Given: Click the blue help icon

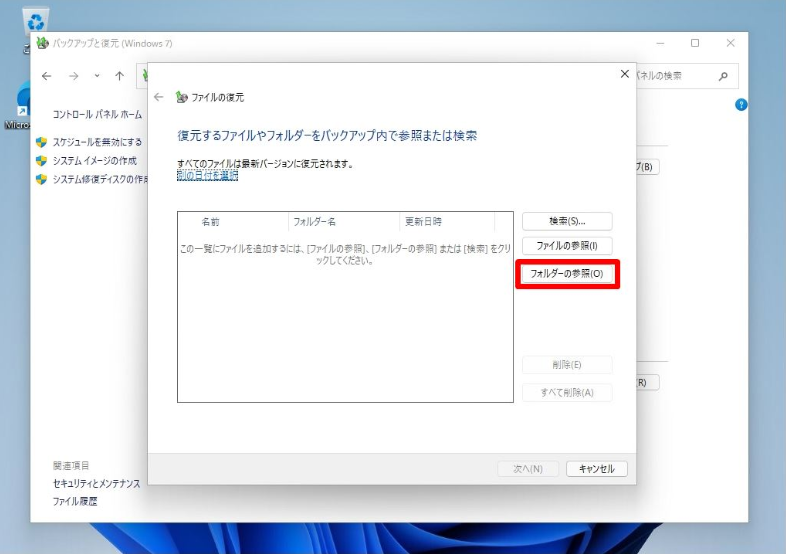Looking at the screenshot, I should 741,105.
